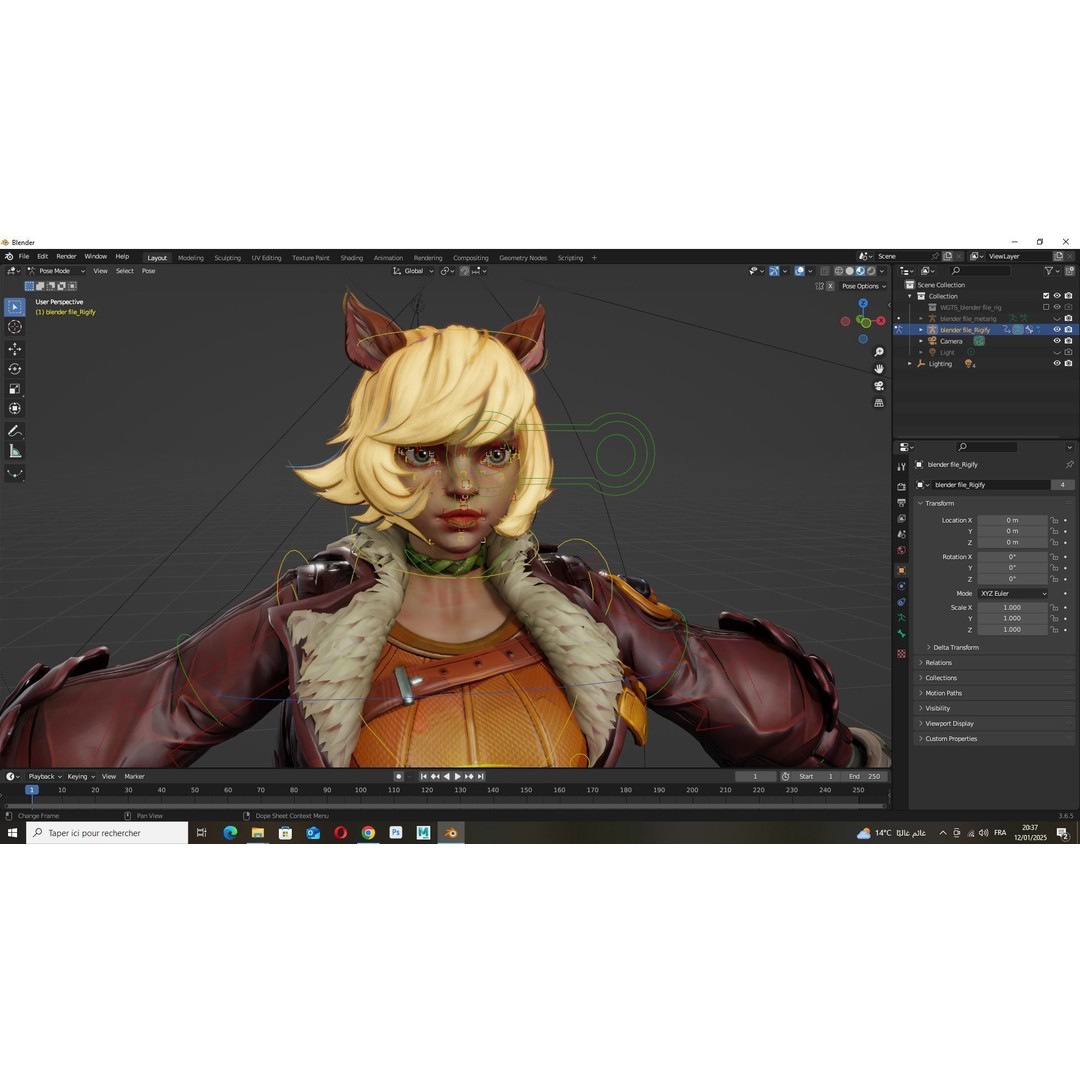
Task: Enable the WGTS_blender file_rig collection checkbox
Action: (x=1046, y=307)
